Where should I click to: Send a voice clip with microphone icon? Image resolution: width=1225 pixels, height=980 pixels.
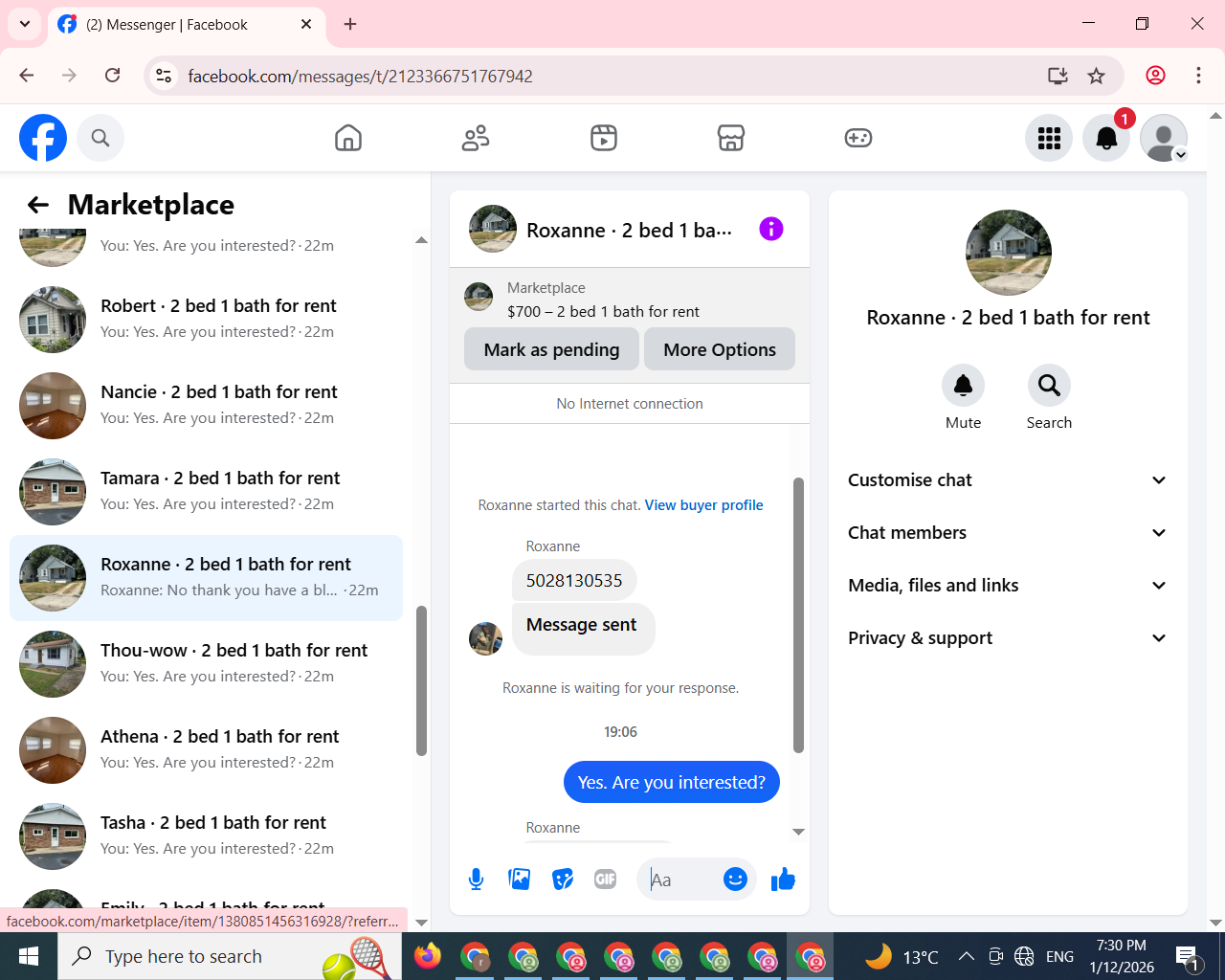pos(476,879)
